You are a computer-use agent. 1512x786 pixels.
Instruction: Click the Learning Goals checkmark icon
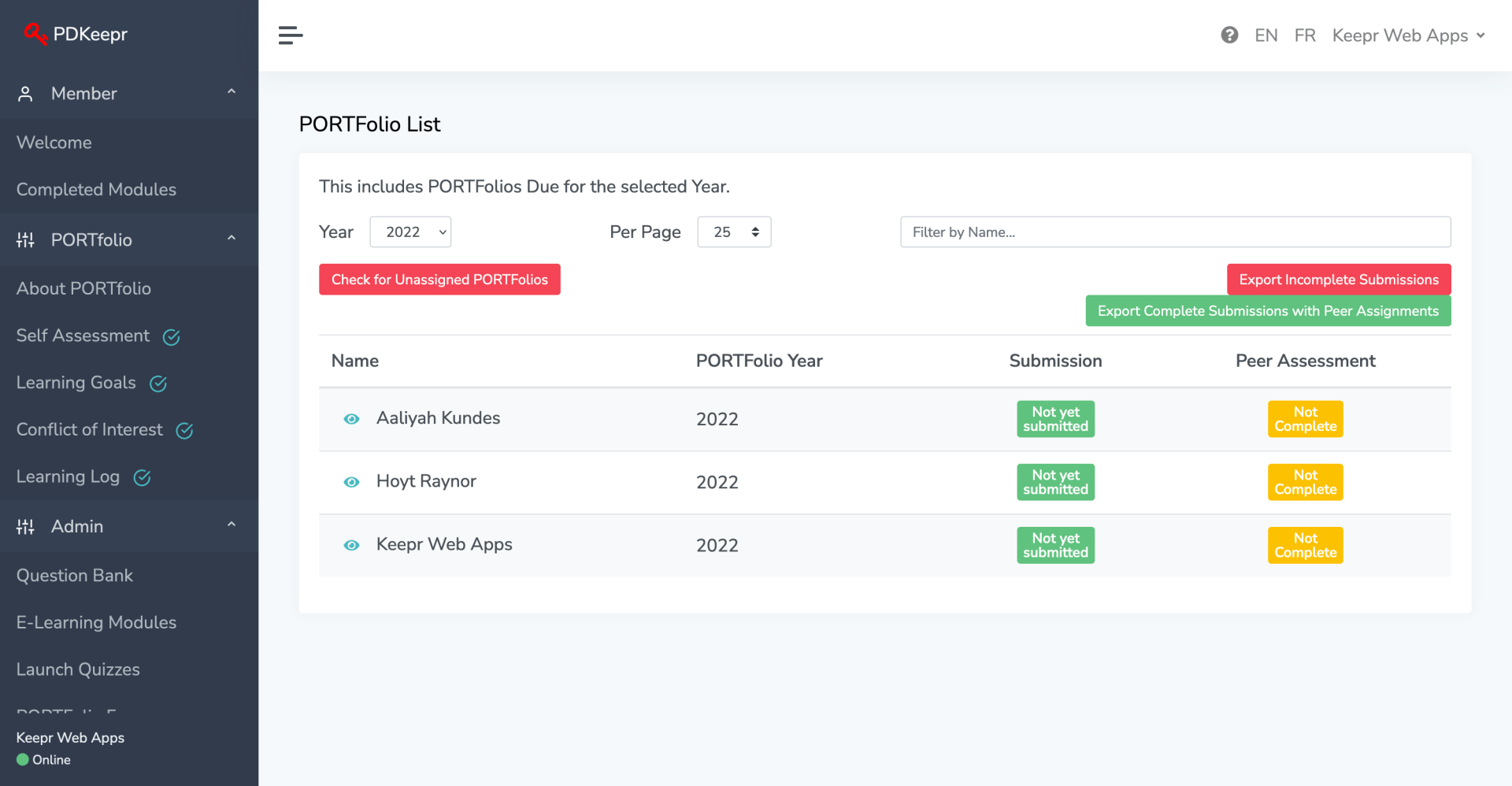[158, 384]
